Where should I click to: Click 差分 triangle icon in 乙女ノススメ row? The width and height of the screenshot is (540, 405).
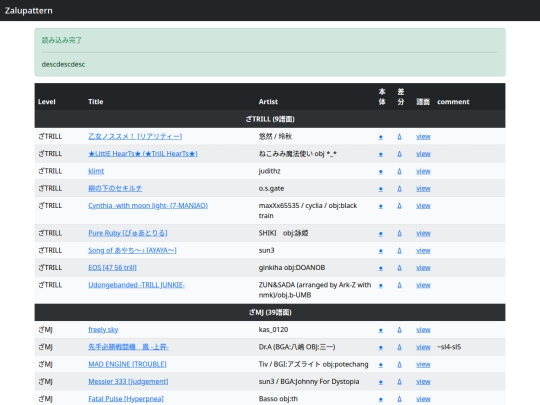[399, 136]
